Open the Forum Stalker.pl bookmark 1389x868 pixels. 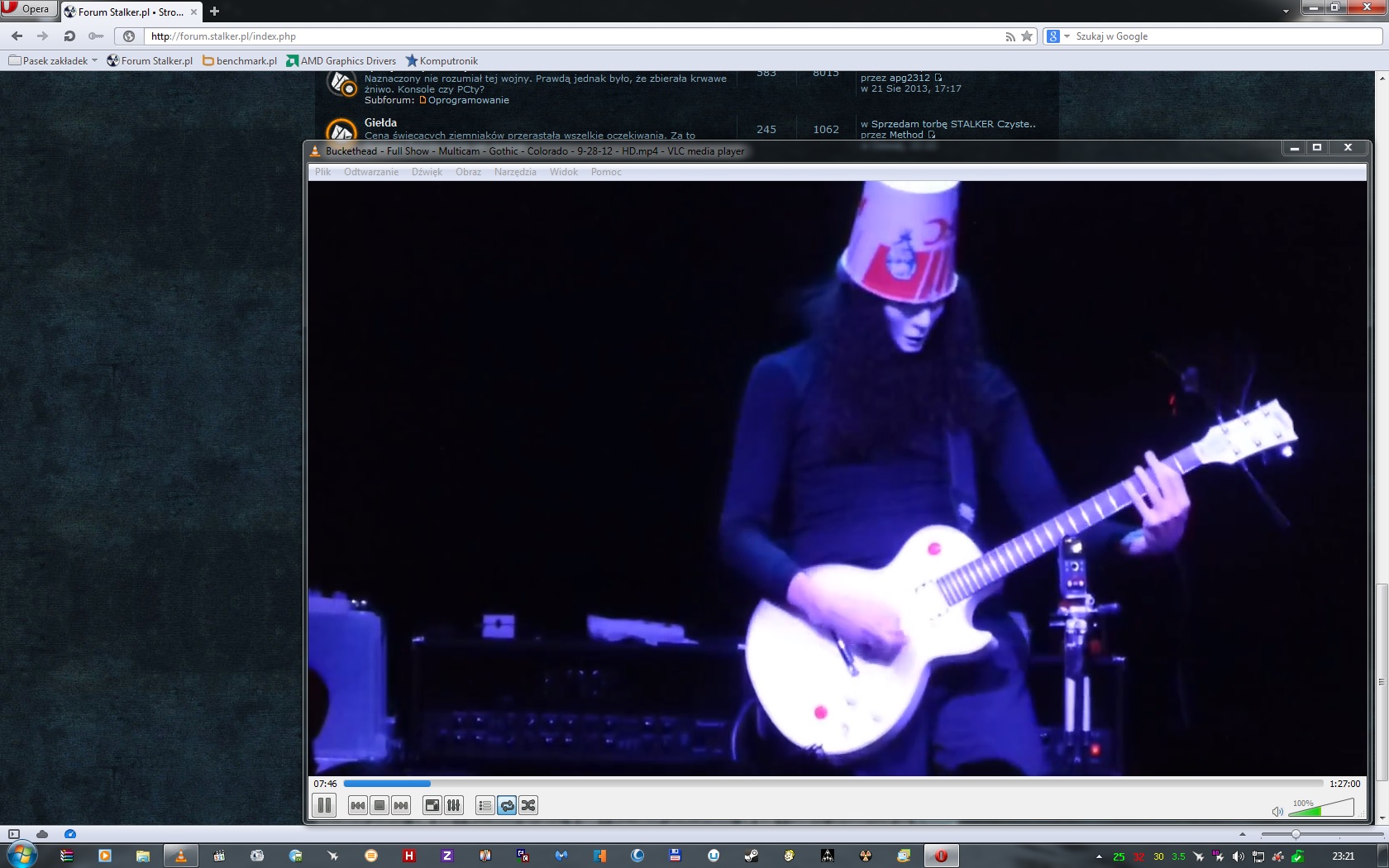150,60
